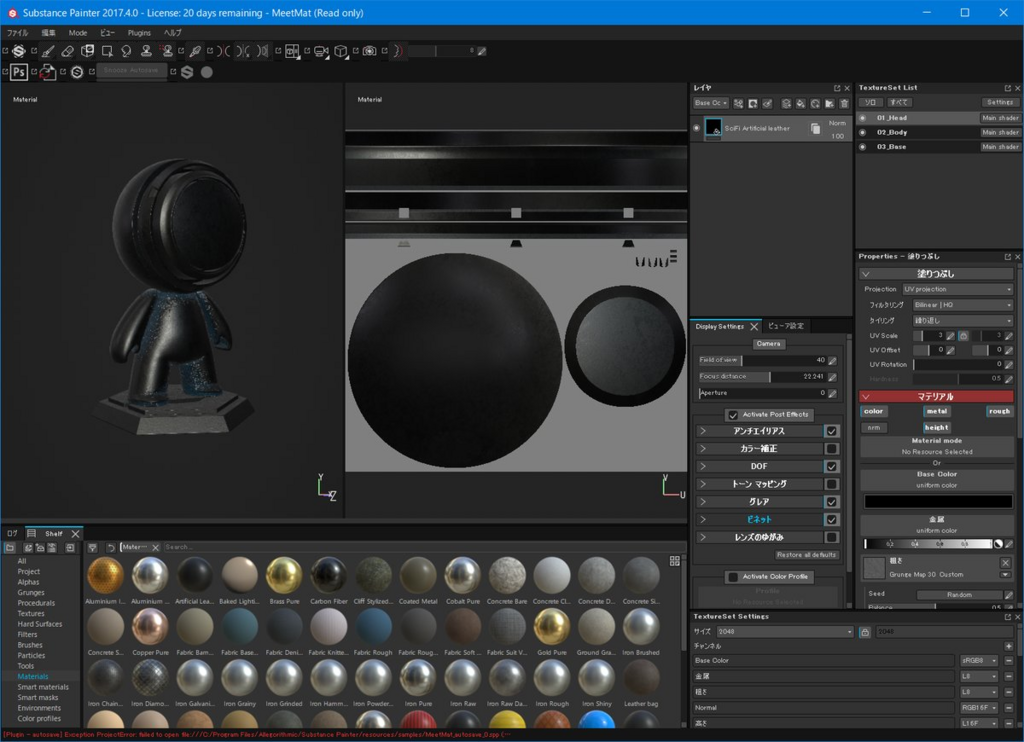Select the Gold Pure material thumbnail
Image resolution: width=1024 pixels, height=742 pixels.
point(551,627)
